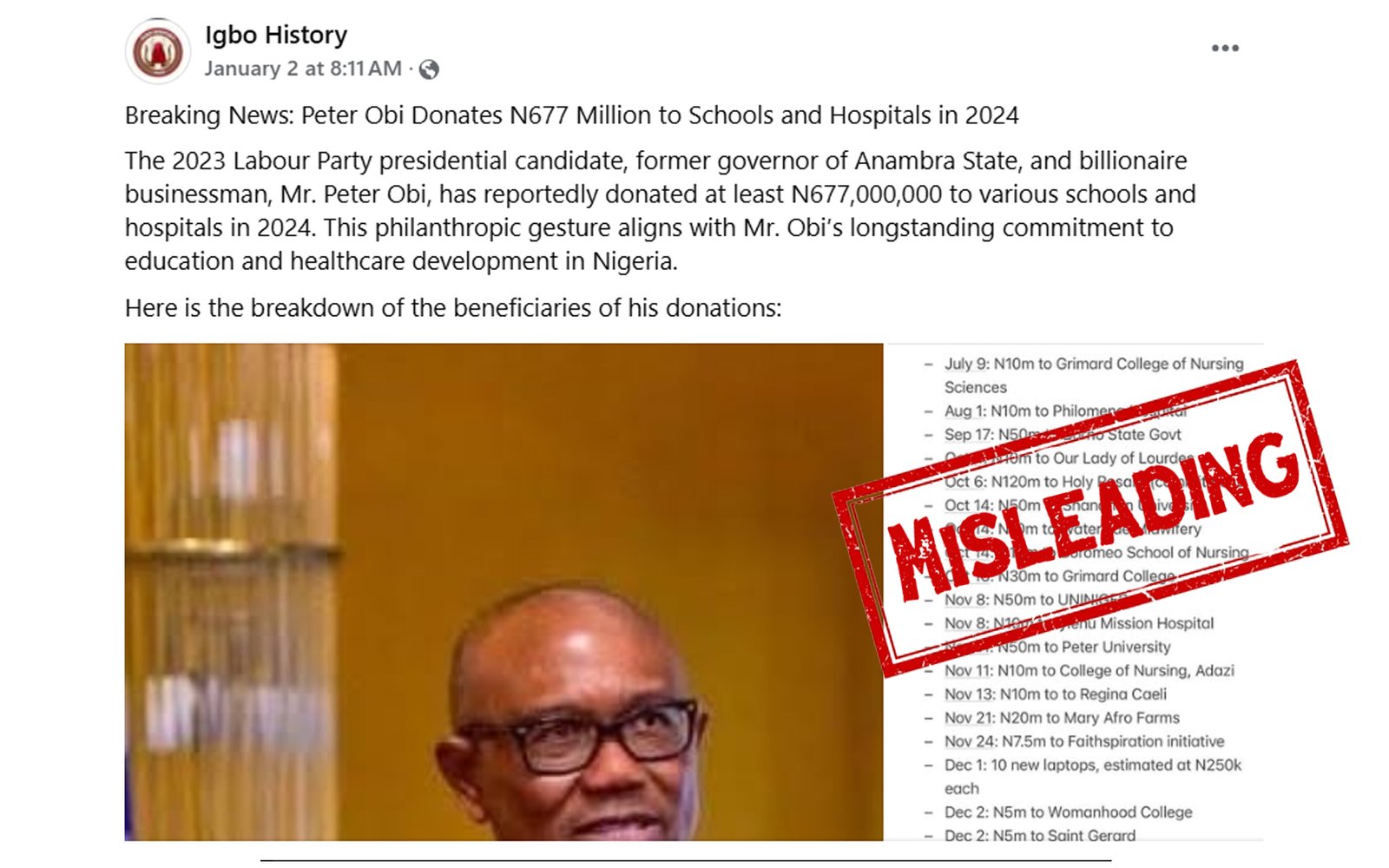1389x868 pixels.
Task: Select the 'Here is the breakdown' line
Action: [x=453, y=308]
